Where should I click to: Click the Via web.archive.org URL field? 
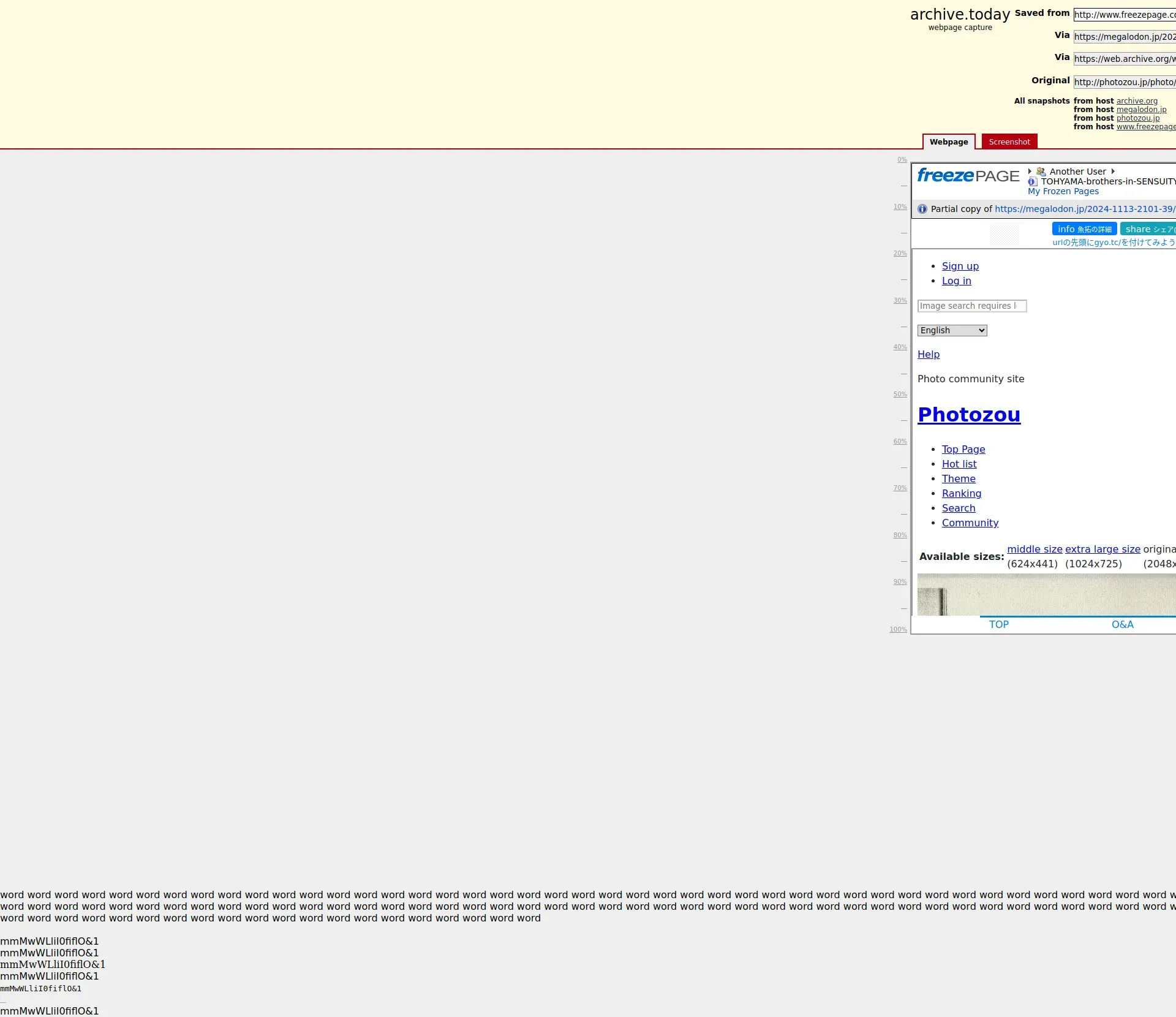(1125, 59)
